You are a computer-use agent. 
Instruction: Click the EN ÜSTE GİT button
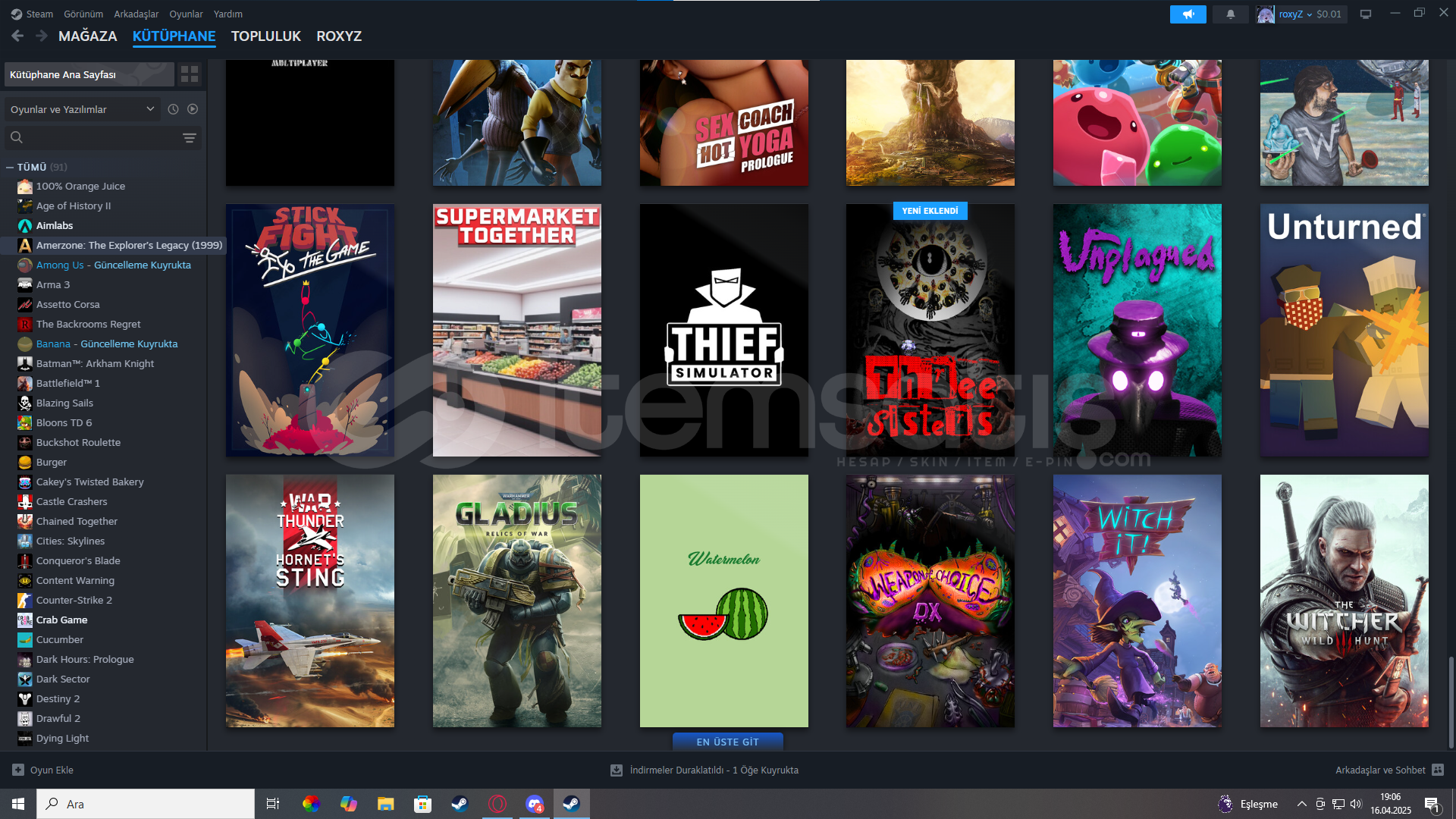(x=728, y=742)
